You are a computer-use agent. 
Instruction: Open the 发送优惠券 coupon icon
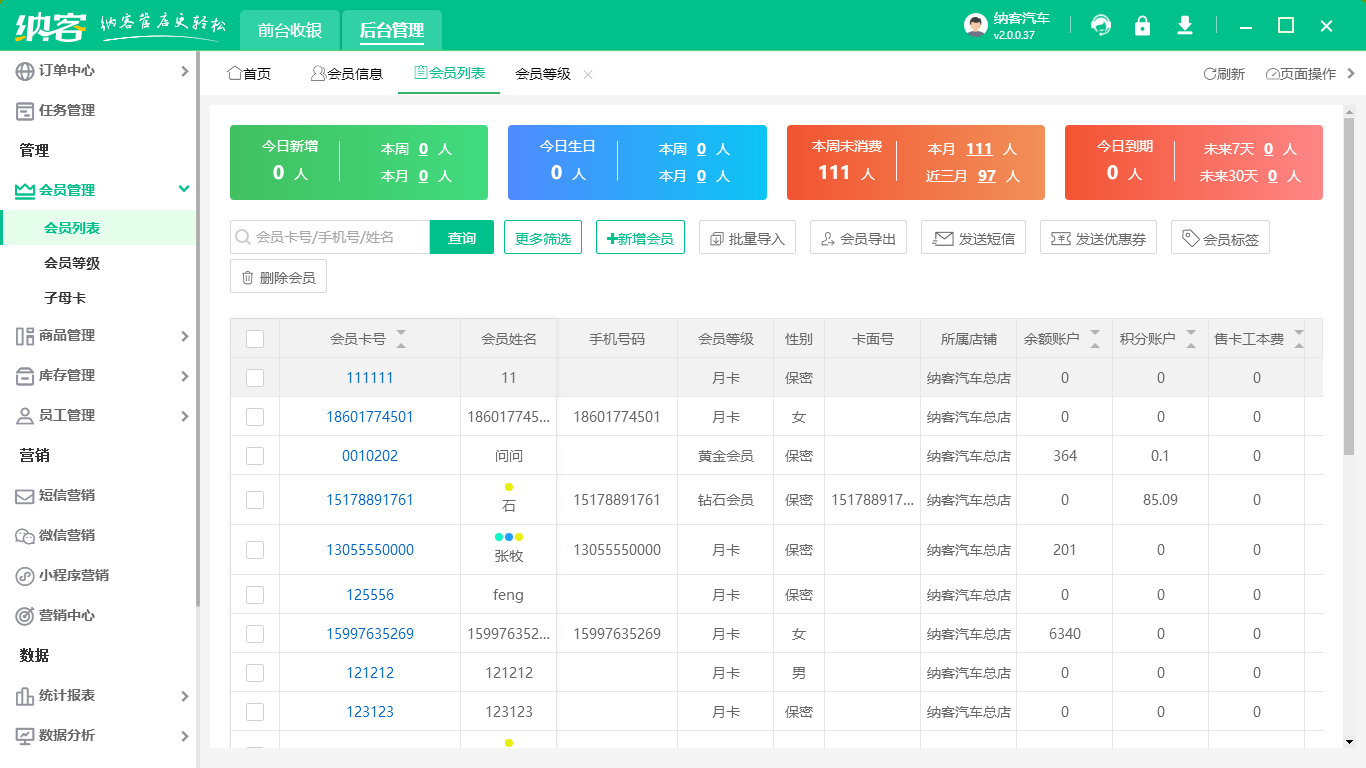(1057, 236)
